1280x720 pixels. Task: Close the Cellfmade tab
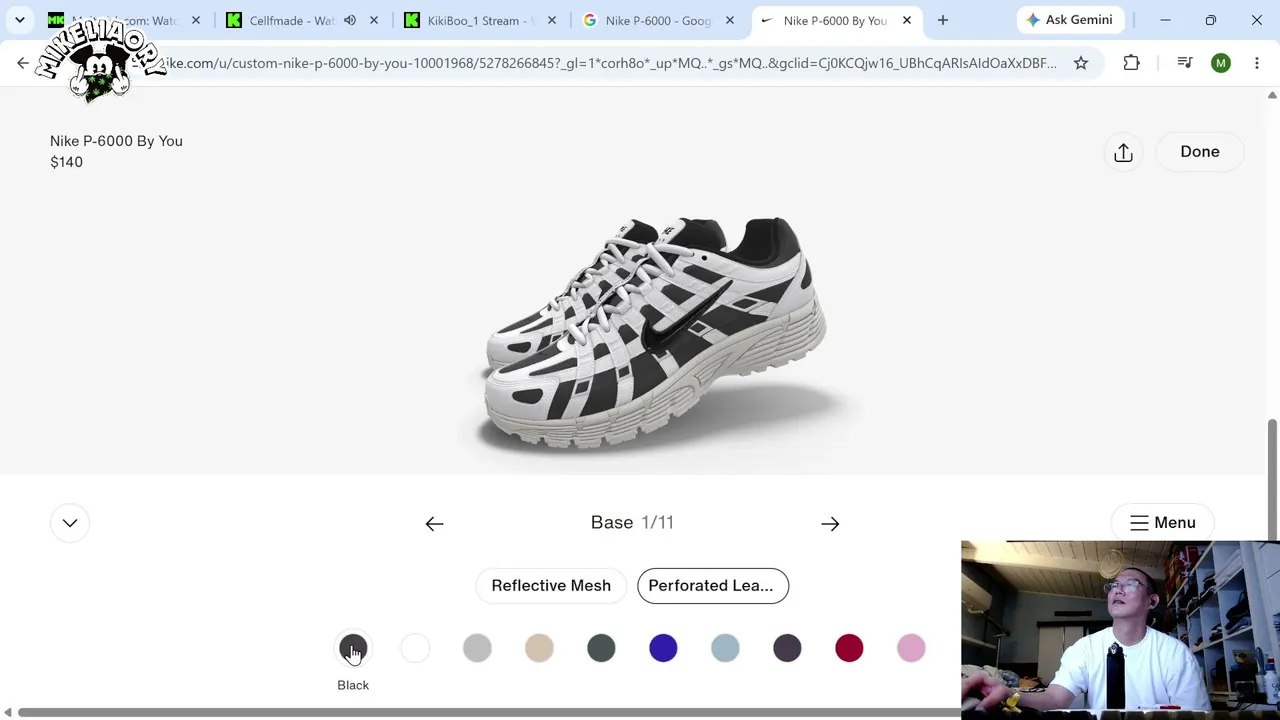(374, 20)
